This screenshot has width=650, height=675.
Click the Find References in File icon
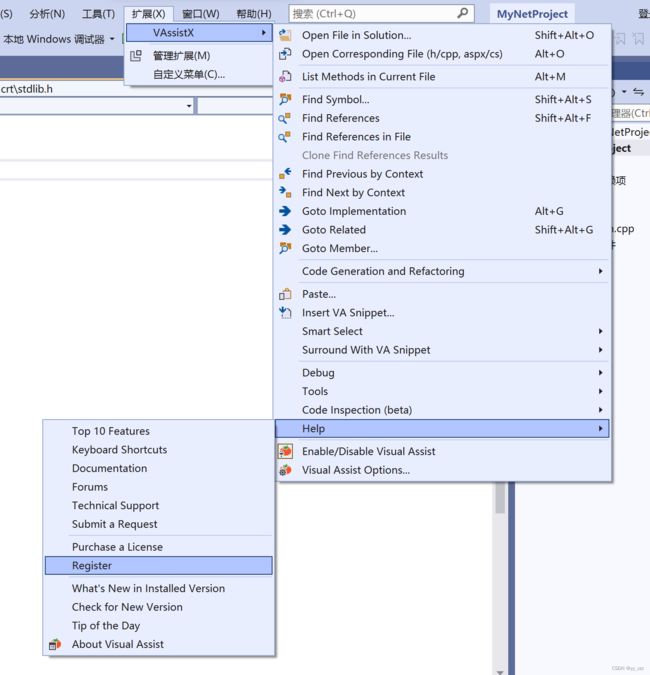tap(285, 136)
